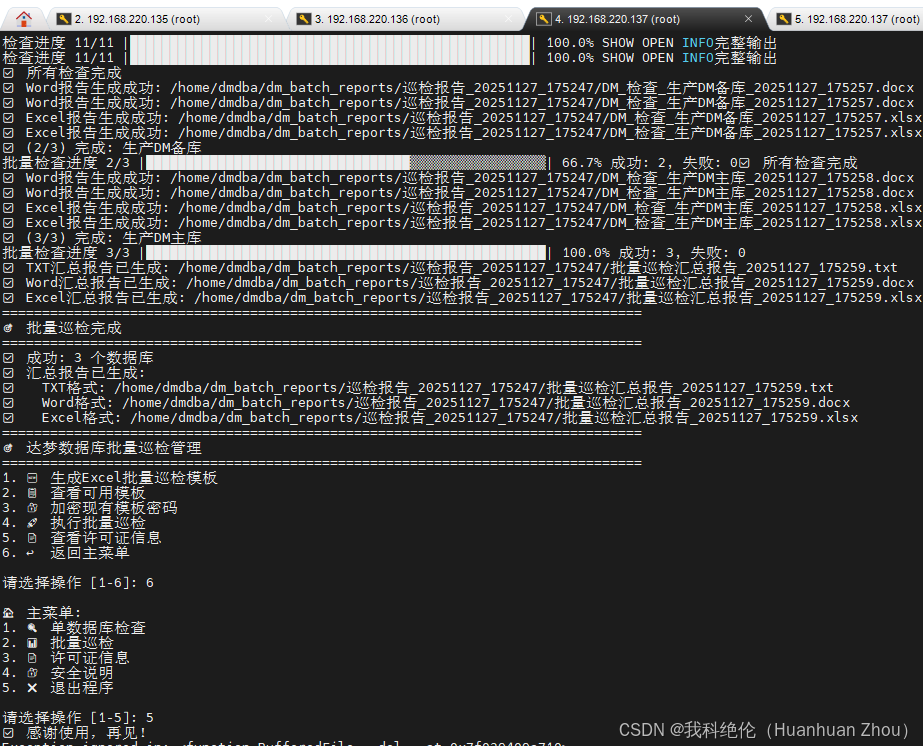Viewport: 923px width, 746px height.
Task: Click the 达梦数据库批量巡检管理 heading
Action: click(114, 448)
